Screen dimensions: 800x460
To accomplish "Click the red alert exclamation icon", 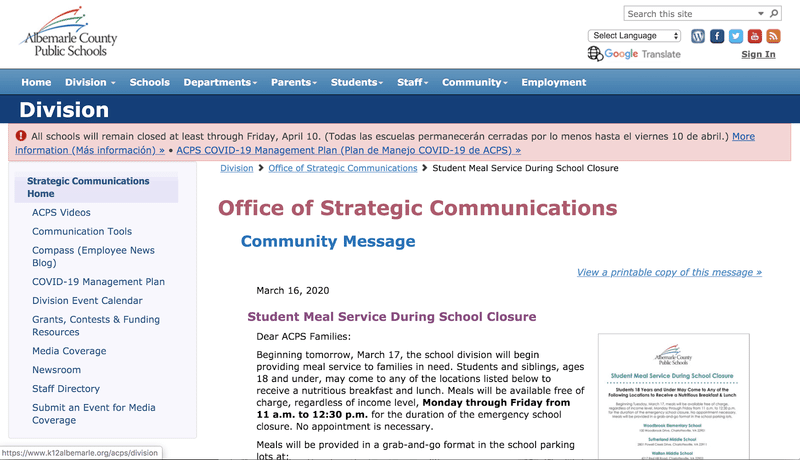I will click(x=20, y=136).
